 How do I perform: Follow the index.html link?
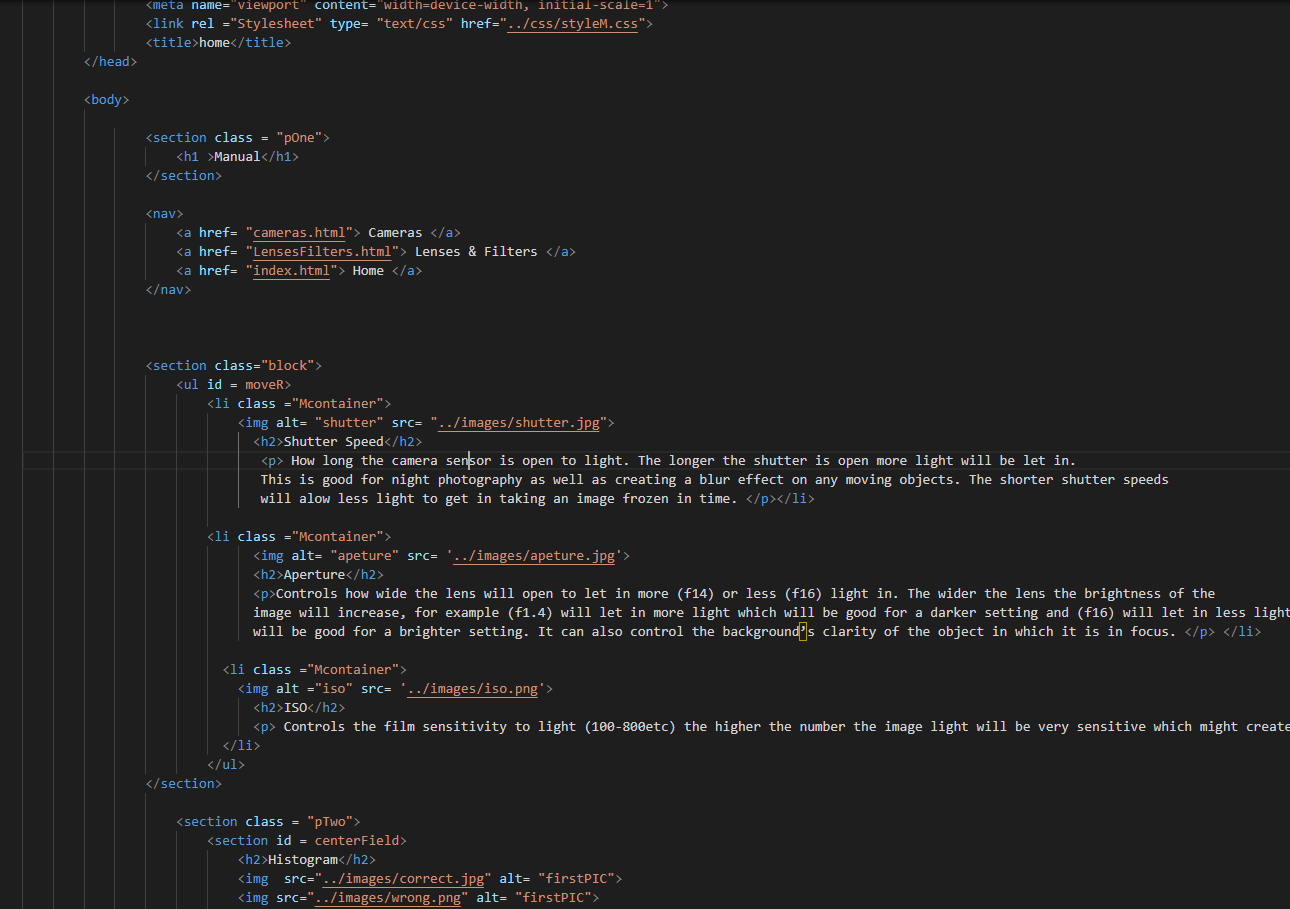click(290, 270)
